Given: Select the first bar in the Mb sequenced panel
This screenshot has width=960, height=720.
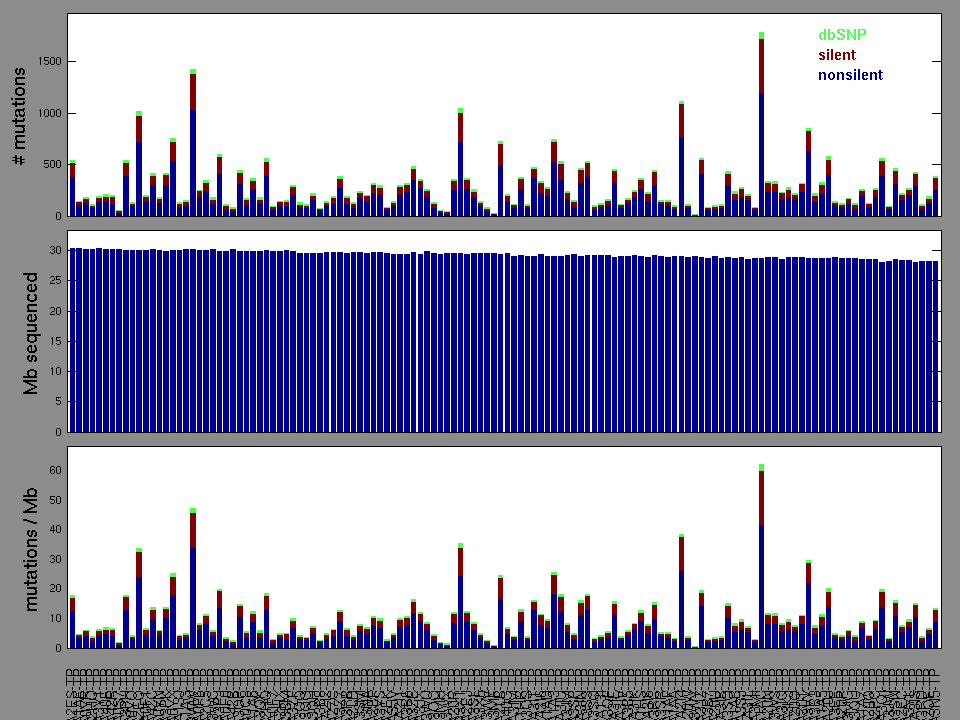Looking at the screenshot, I should (73, 340).
